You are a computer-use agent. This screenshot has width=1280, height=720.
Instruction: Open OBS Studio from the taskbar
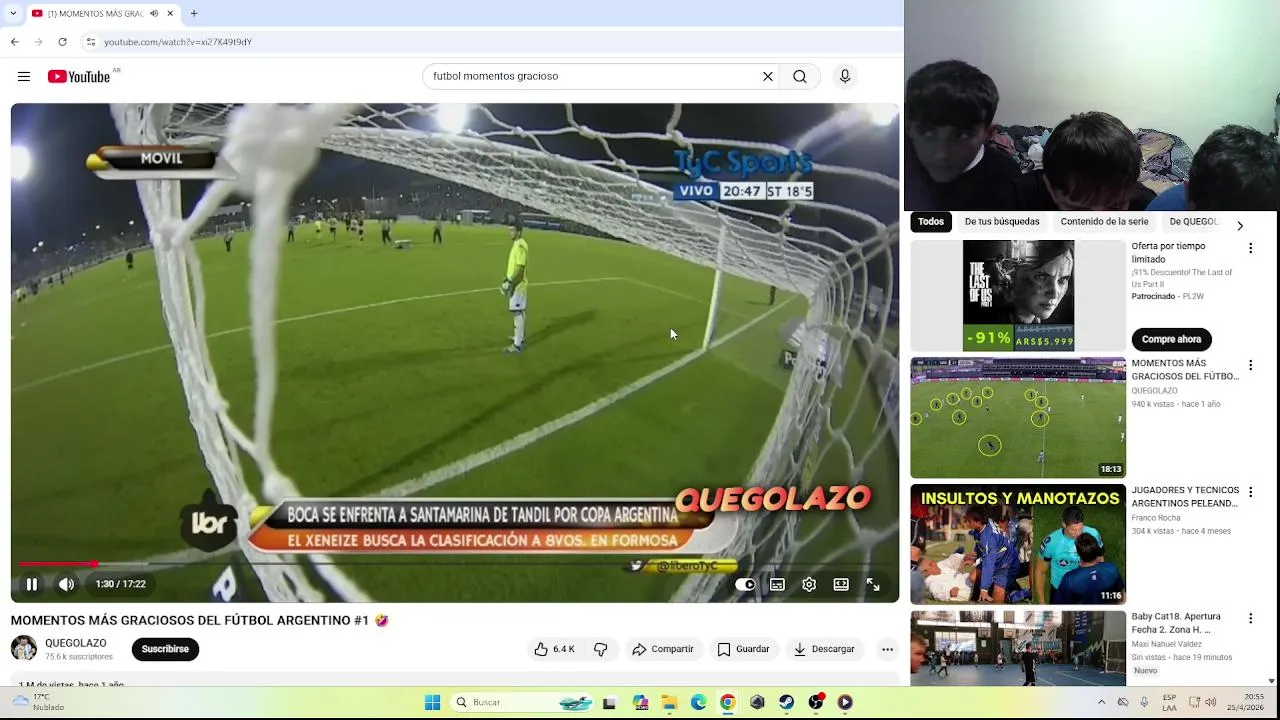816,703
